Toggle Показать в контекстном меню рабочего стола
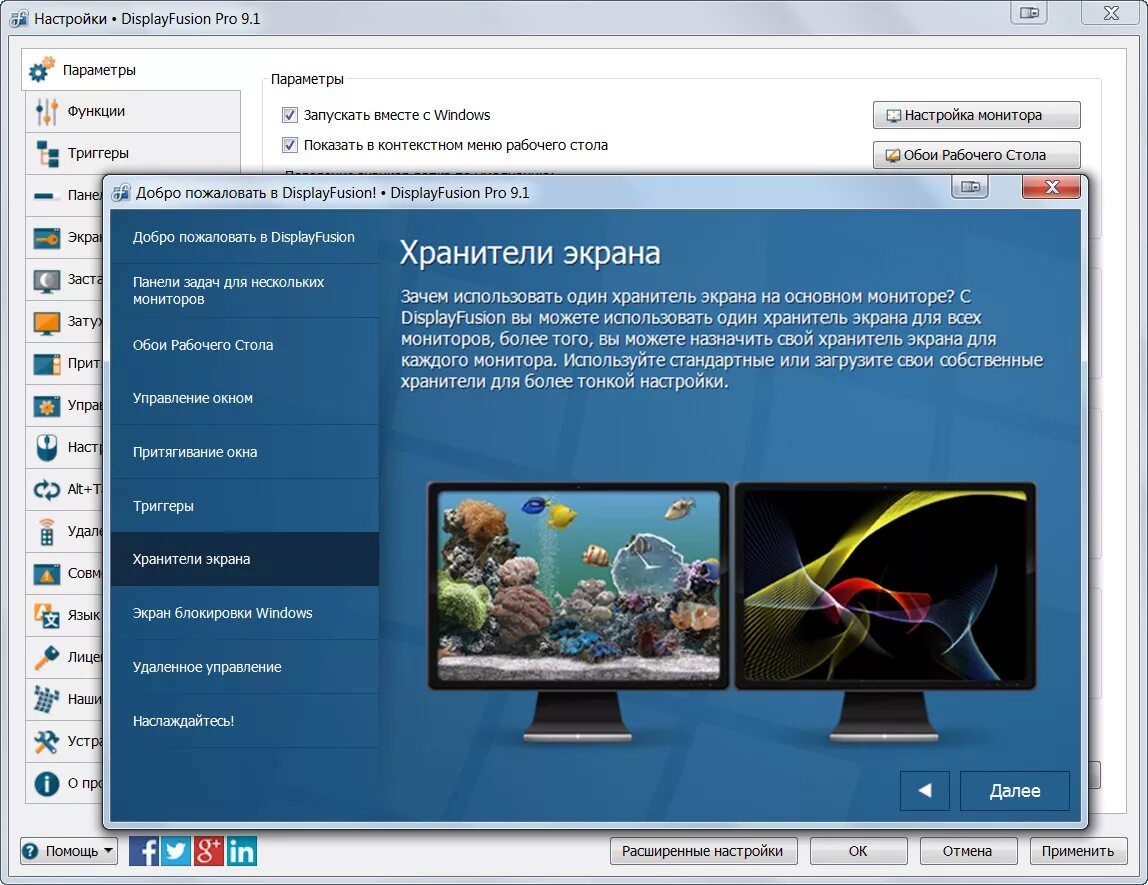Image resolution: width=1148 pixels, height=885 pixels. [x=290, y=145]
